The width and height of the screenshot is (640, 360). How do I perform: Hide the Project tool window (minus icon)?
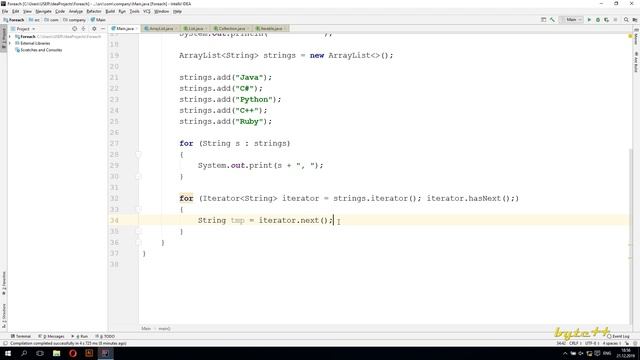point(103,29)
